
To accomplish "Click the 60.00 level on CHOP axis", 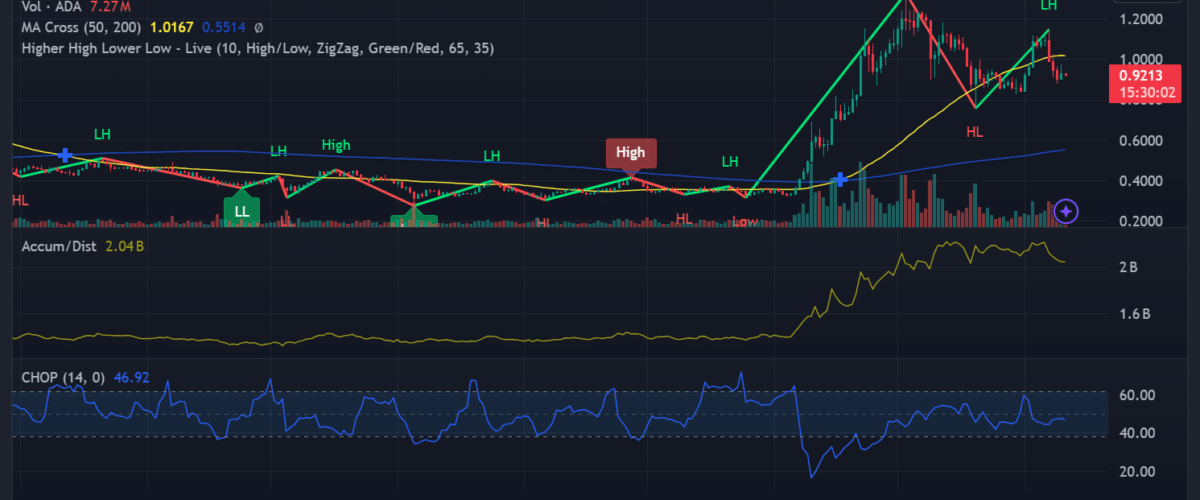I will [x=1138, y=395].
